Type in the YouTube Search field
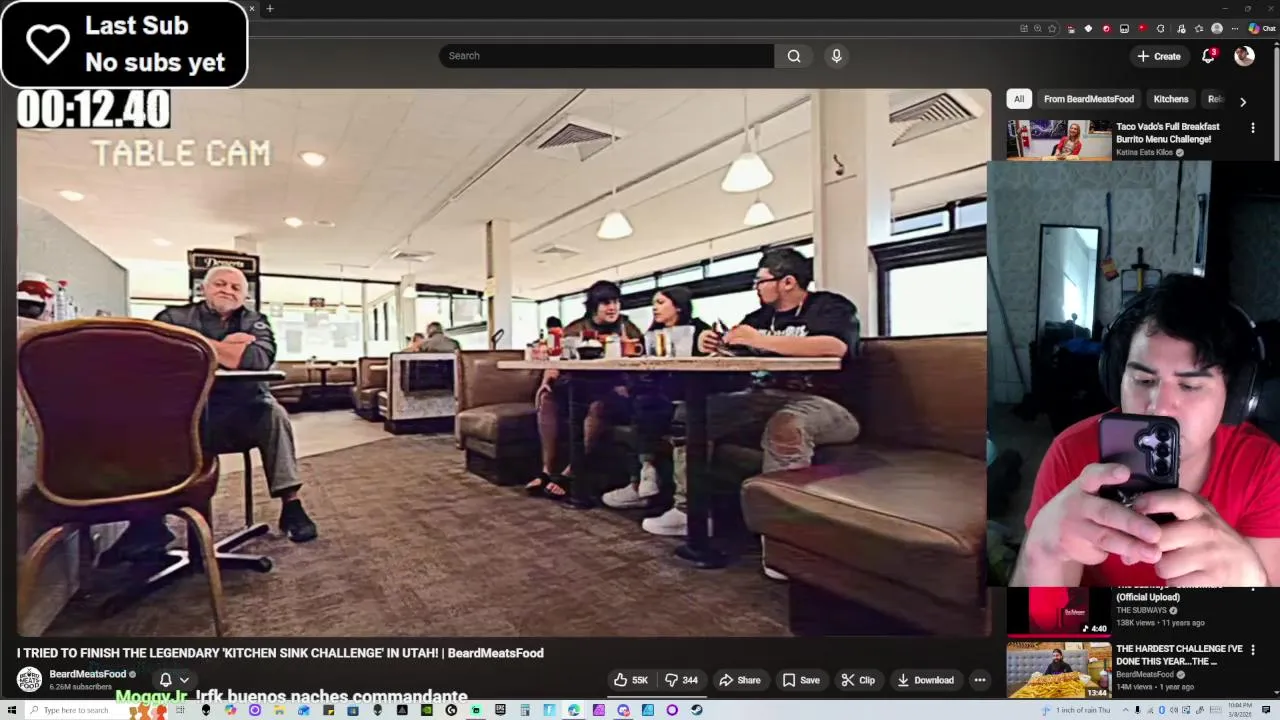The image size is (1280, 720). tap(606, 56)
